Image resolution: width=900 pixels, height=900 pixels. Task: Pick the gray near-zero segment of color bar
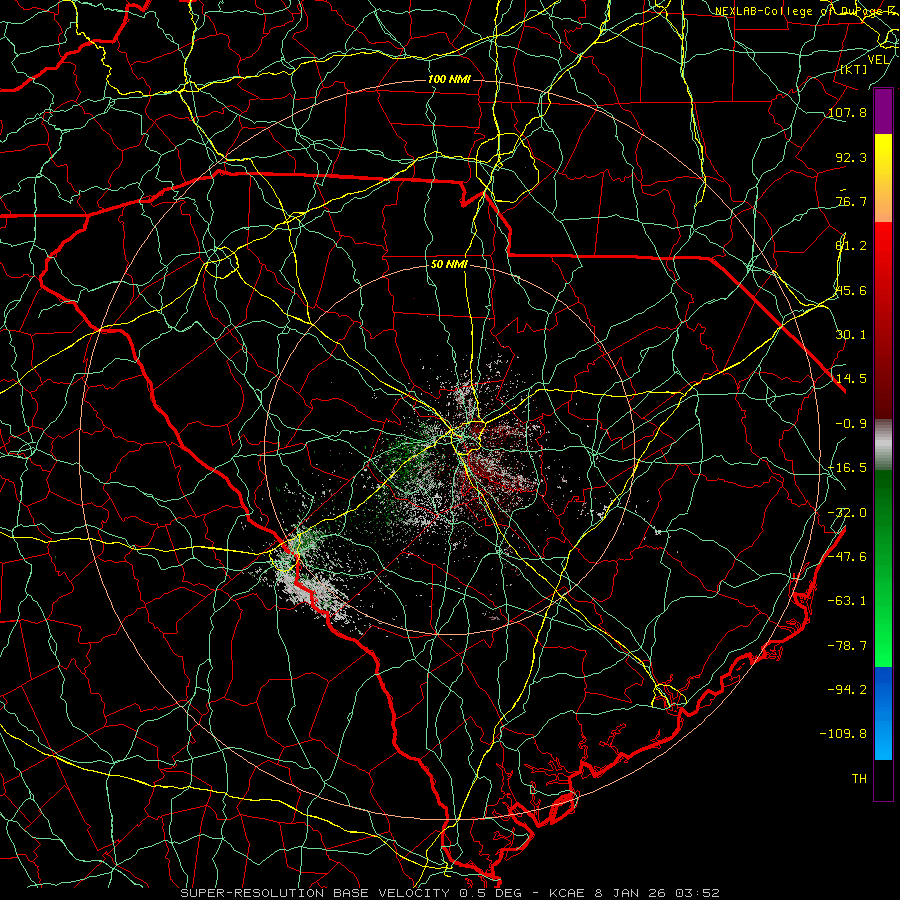pyautogui.click(x=883, y=445)
